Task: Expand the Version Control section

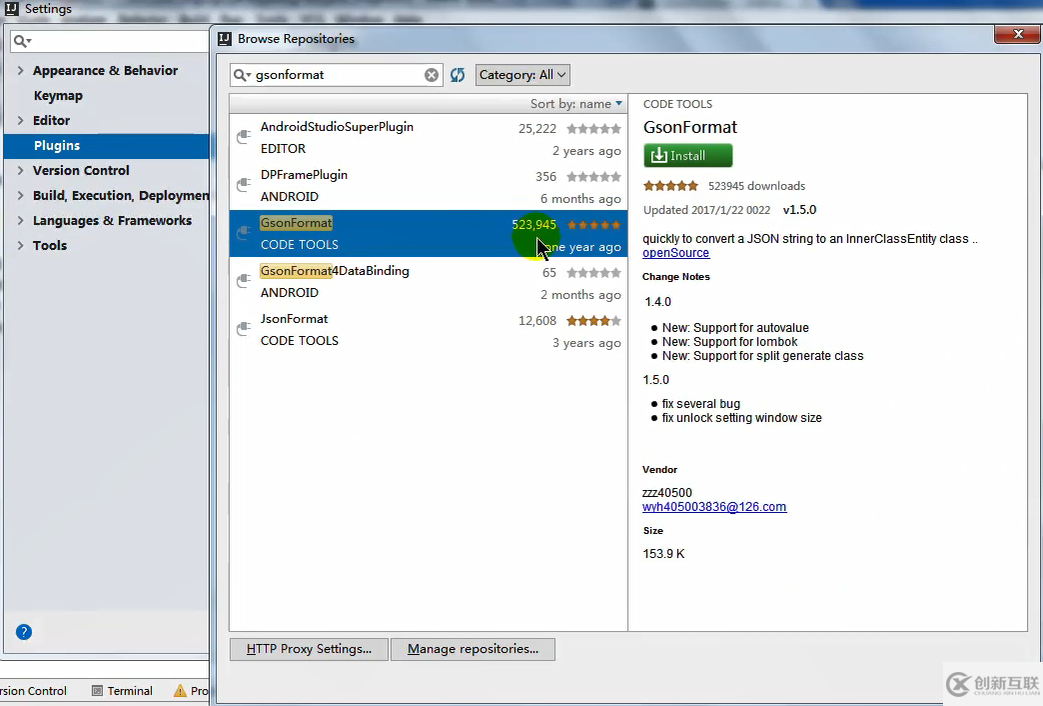Action: click(20, 170)
